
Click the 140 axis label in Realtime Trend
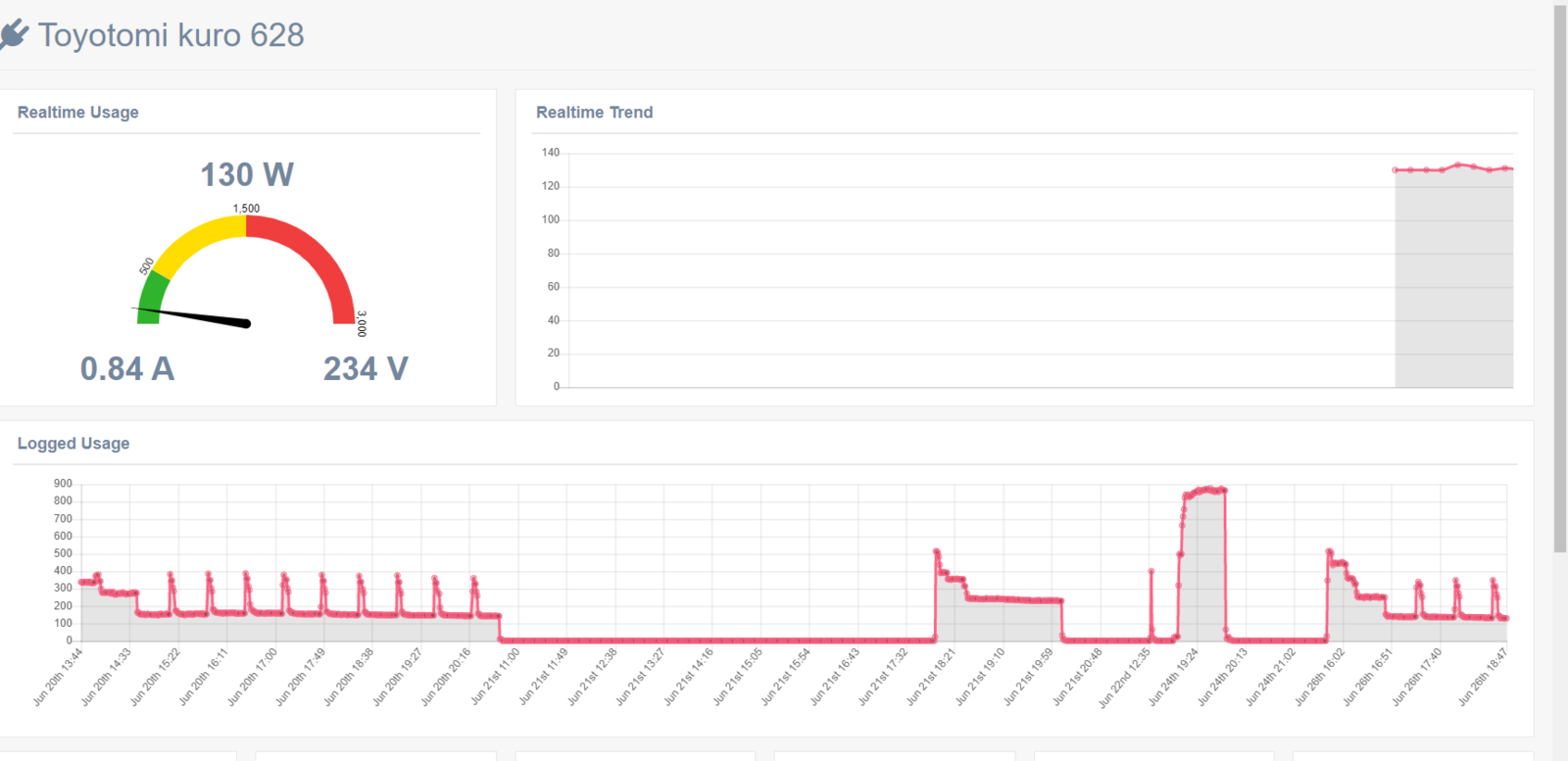(x=551, y=153)
